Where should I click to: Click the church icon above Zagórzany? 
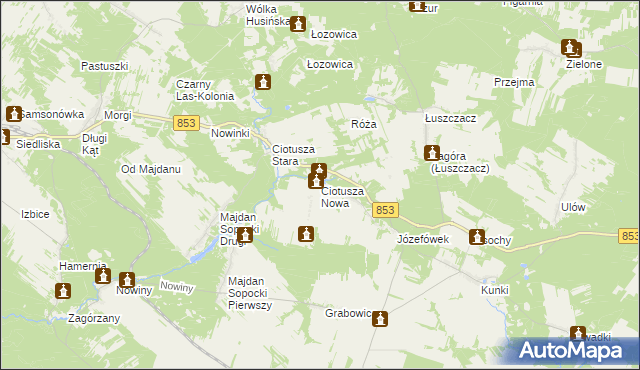coord(63,291)
